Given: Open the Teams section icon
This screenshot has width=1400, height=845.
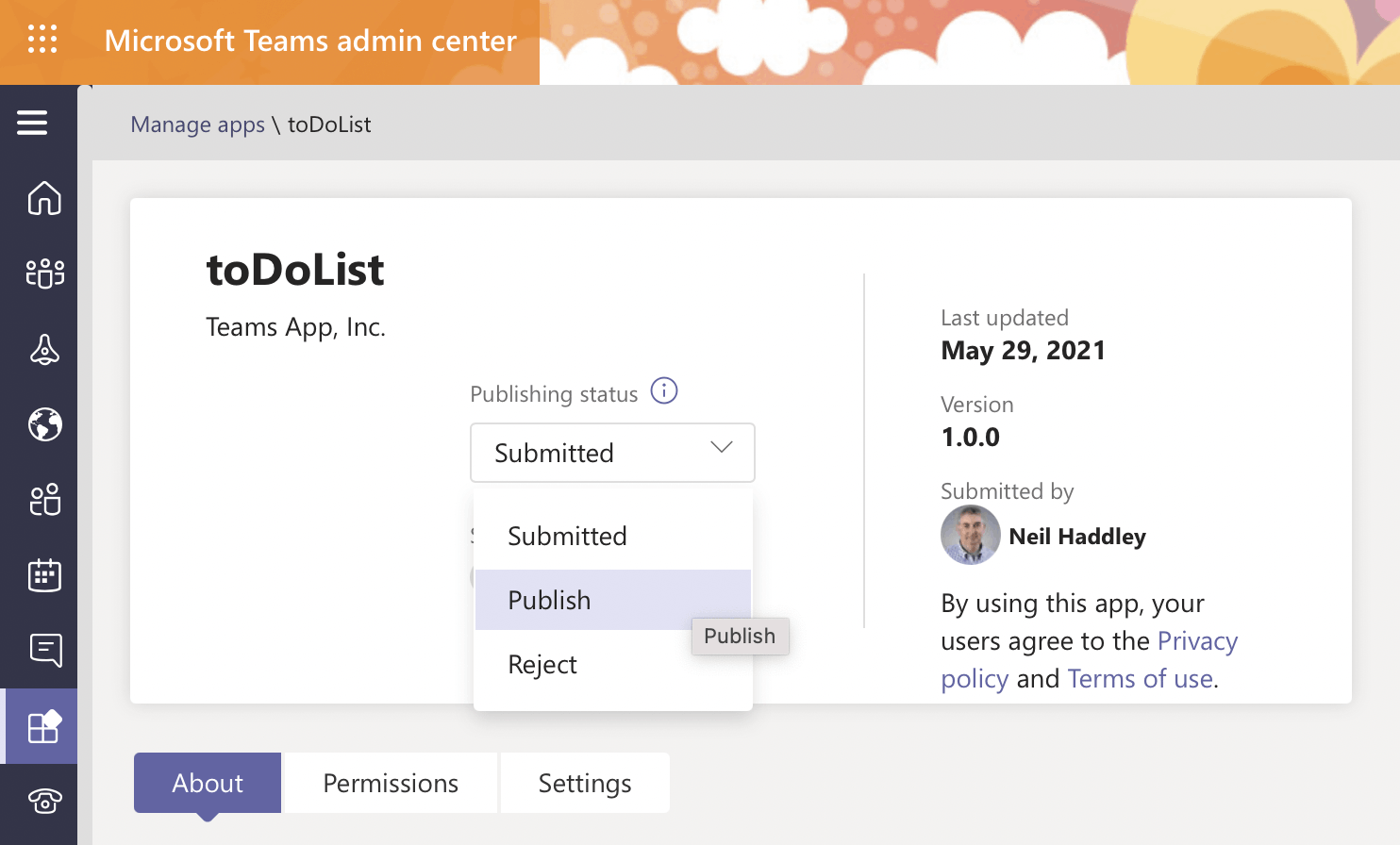Looking at the screenshot, I should (x=44, y=273).
